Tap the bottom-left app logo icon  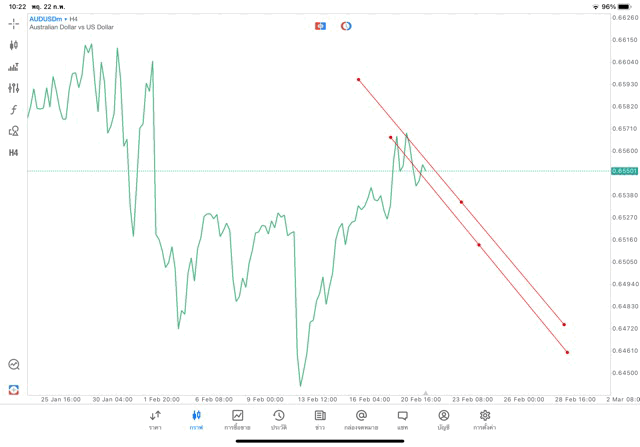click(14, 389)
